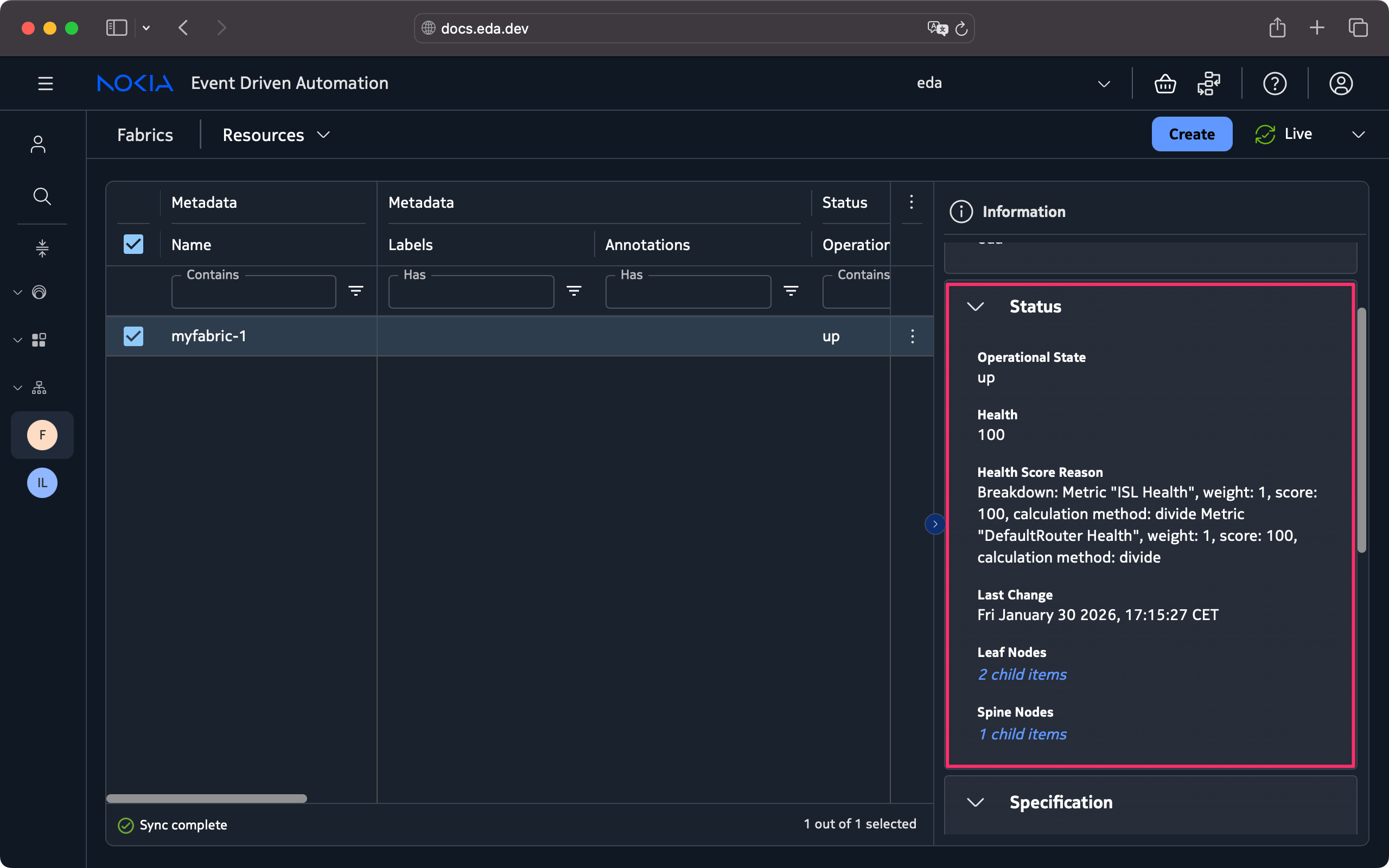Open the hamburger navigation menu
The height and width of the screenshot is (868, 1389).
46,84
